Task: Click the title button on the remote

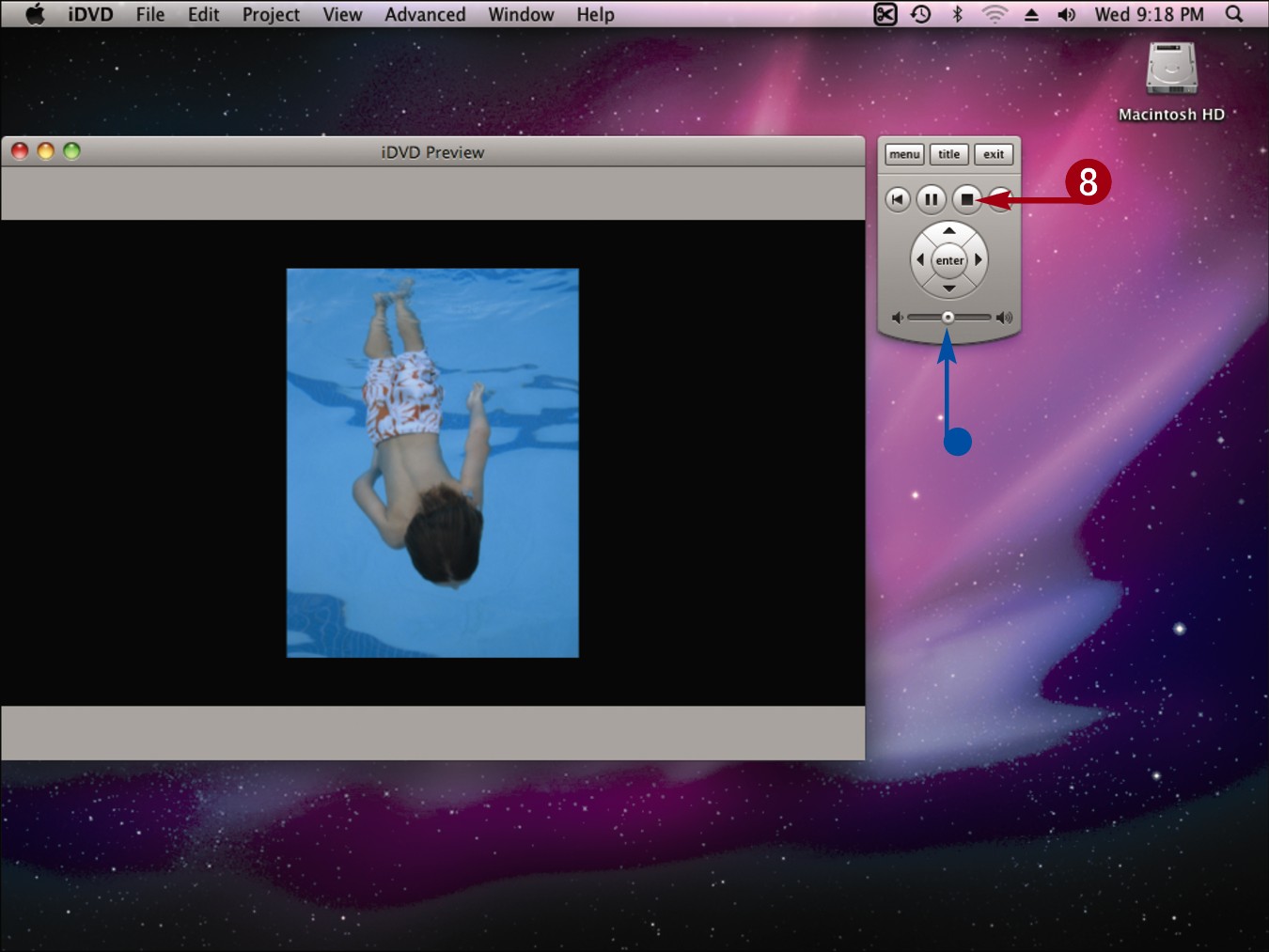Action: (x=949, y=154)
